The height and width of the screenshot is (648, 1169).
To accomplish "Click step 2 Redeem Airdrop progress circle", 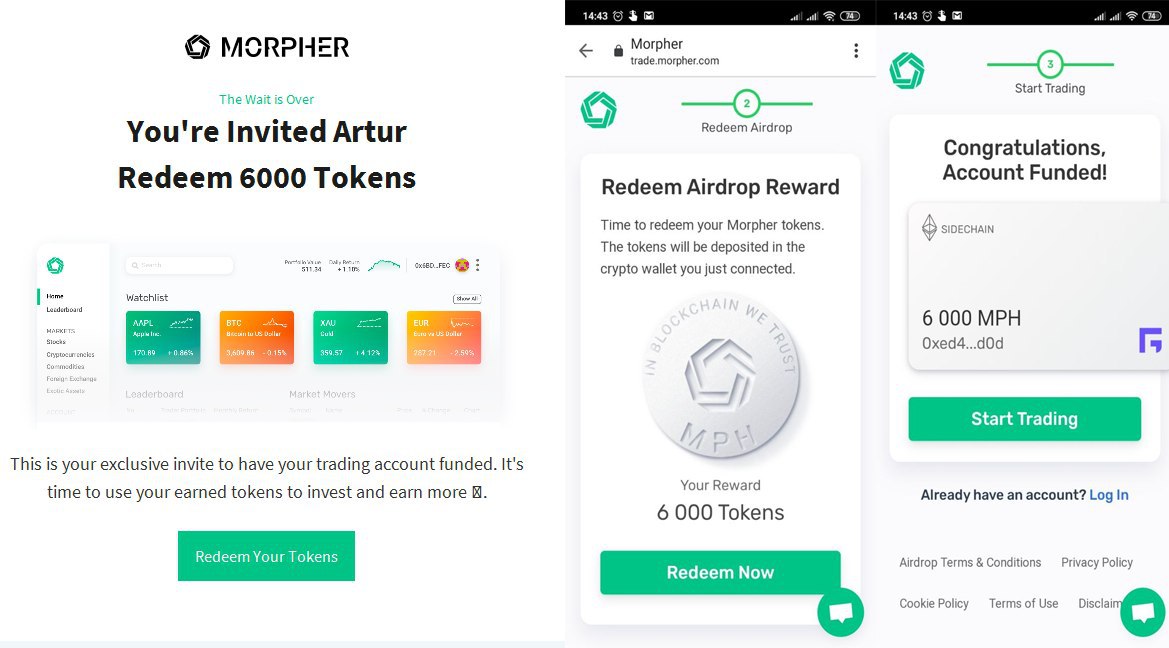I will click(x=746, y=104).
